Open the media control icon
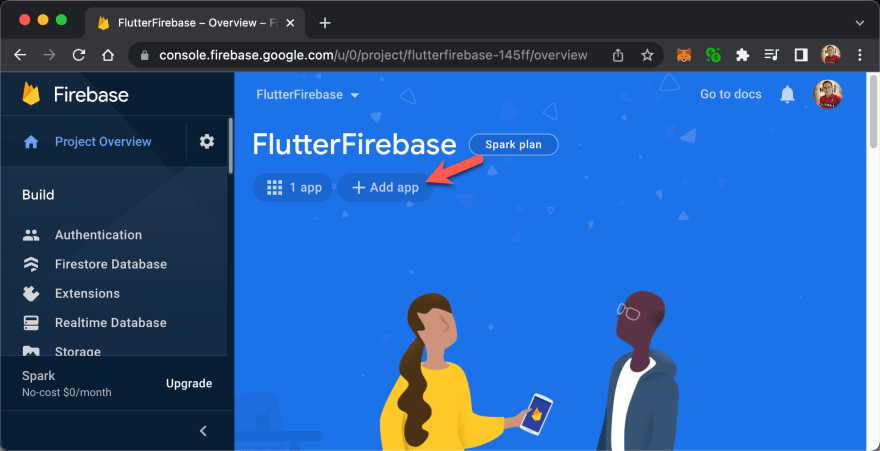Screen dimensions: 880x451 [772, 55]
